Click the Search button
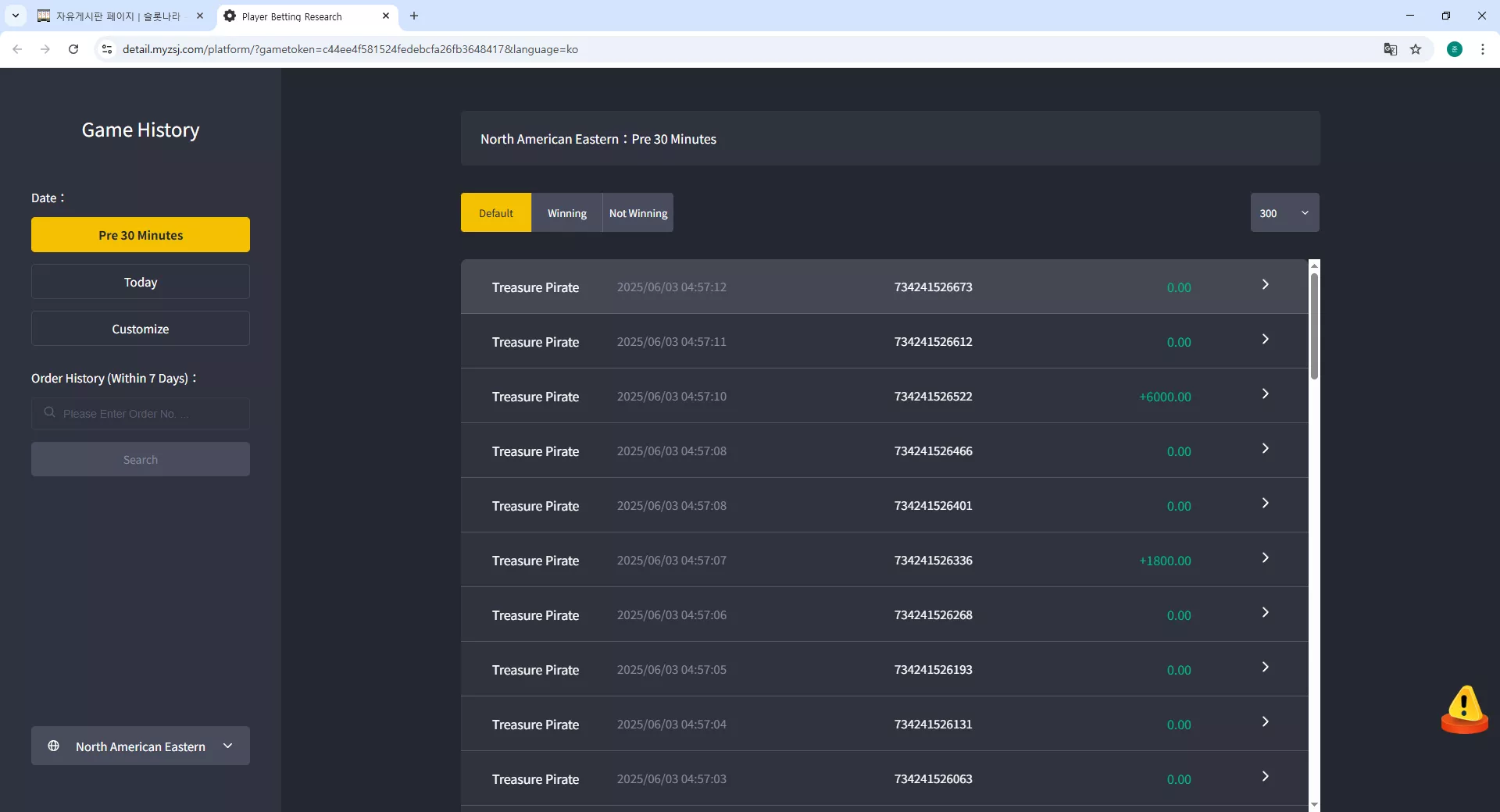Image resolution: width=1500 pixels, height=812 pixels. coord(141,459)
